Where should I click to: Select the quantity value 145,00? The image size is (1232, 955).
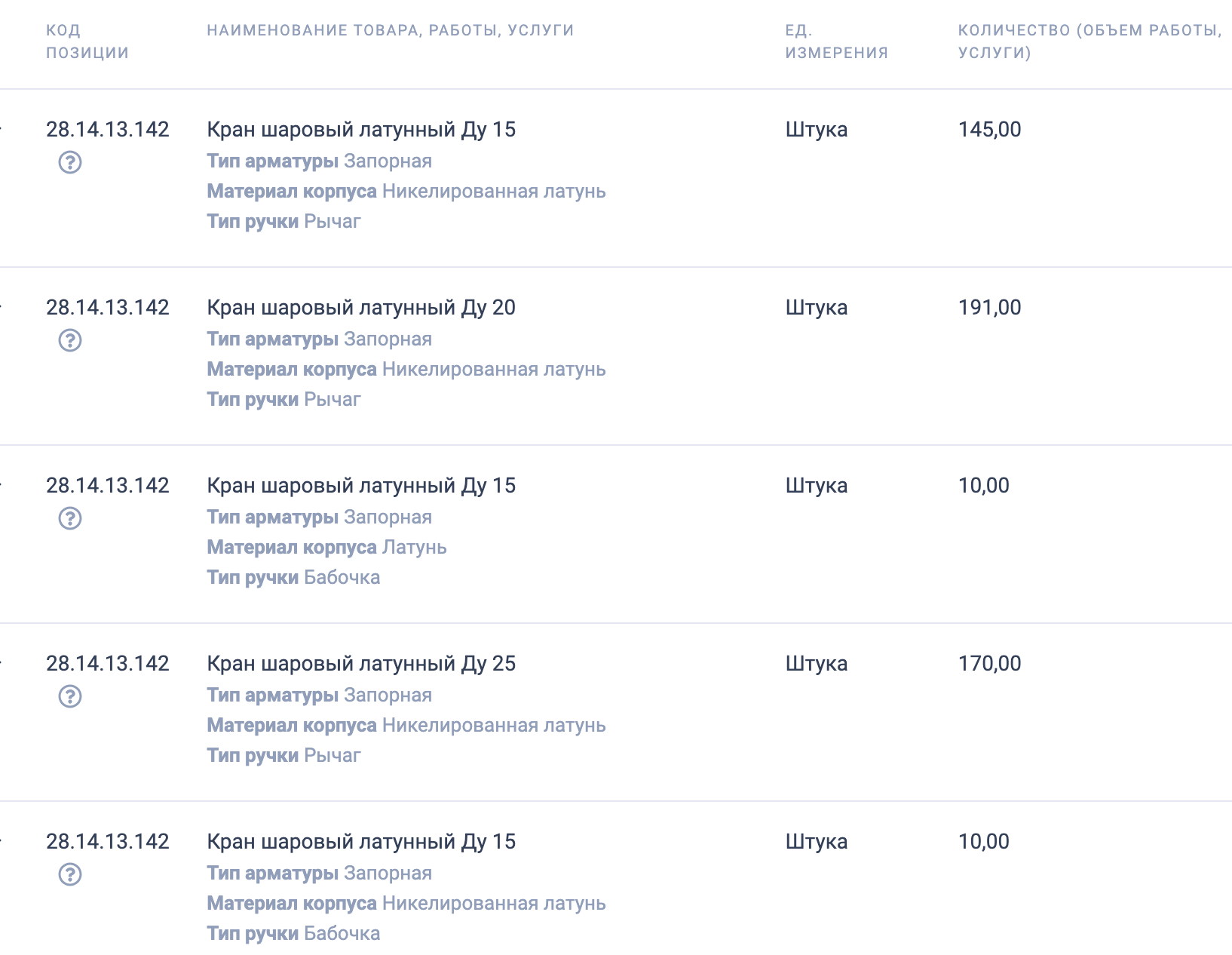point(989,129)
